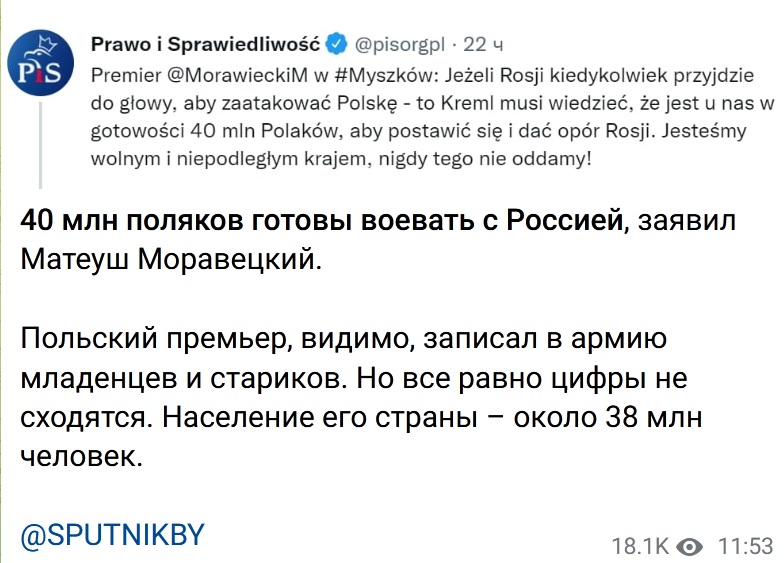Click the word человек ending the post
The image size is (784, 563).
(82, 456)
